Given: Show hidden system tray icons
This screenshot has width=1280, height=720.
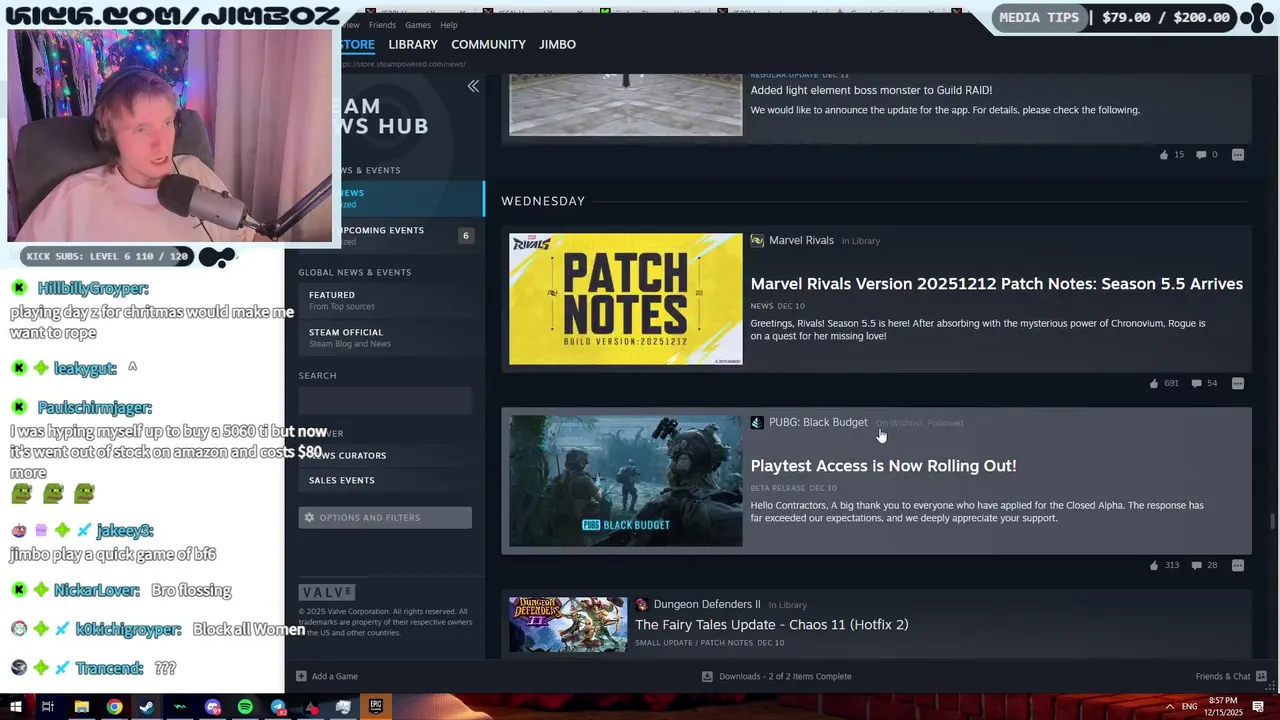Looking at the screenshot, I should (x=1169, y=707).
